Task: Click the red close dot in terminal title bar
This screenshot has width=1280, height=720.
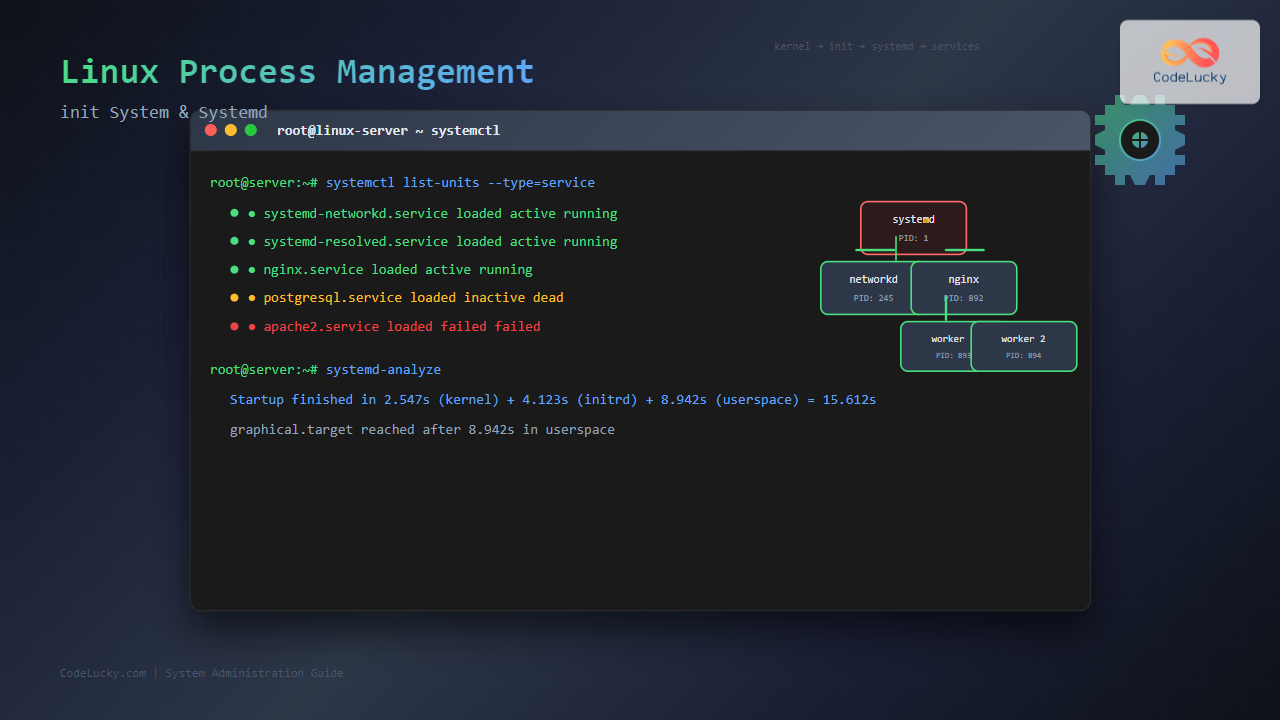Action: (211, 130)
